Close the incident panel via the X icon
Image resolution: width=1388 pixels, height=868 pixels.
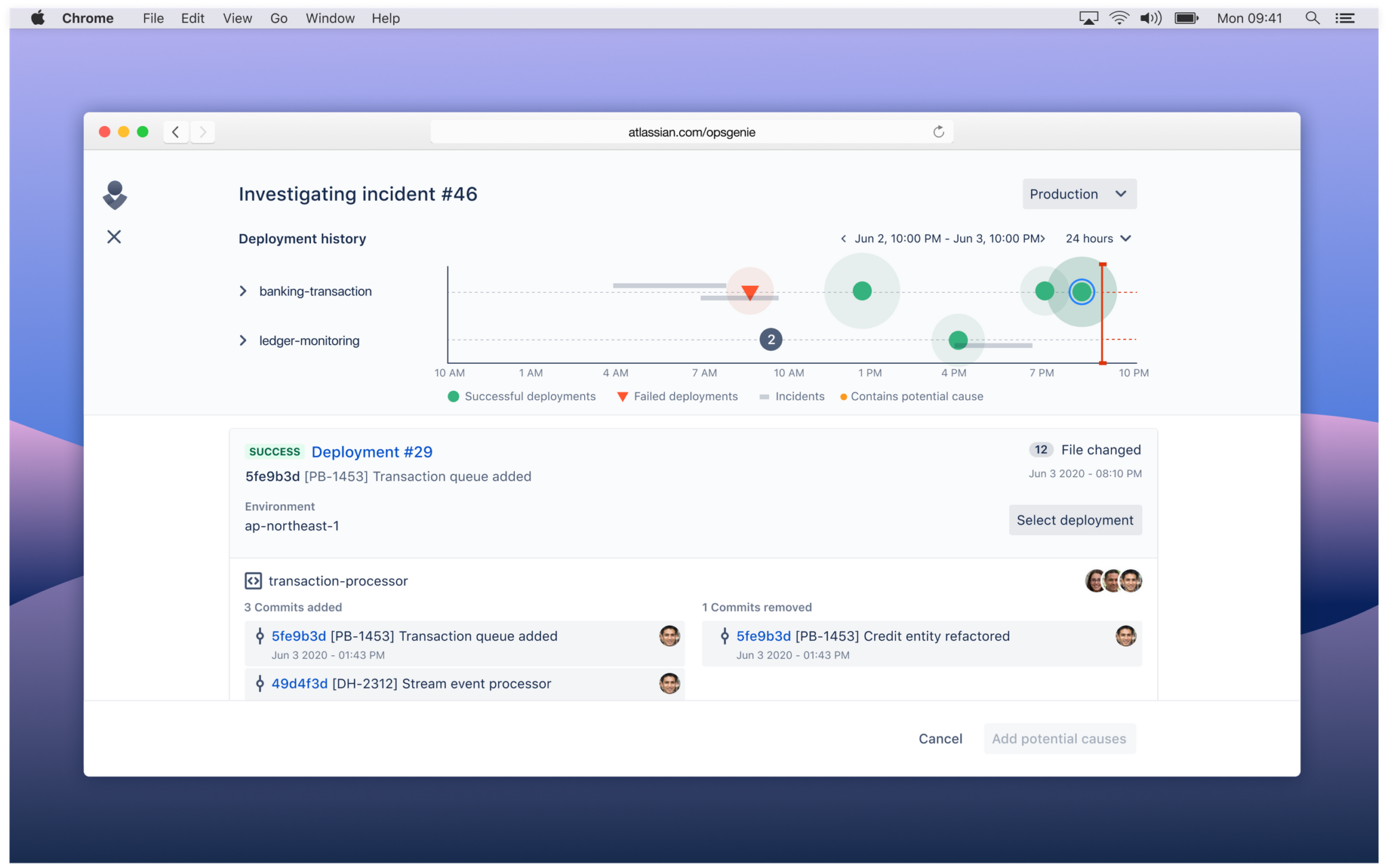pos(114,236)
